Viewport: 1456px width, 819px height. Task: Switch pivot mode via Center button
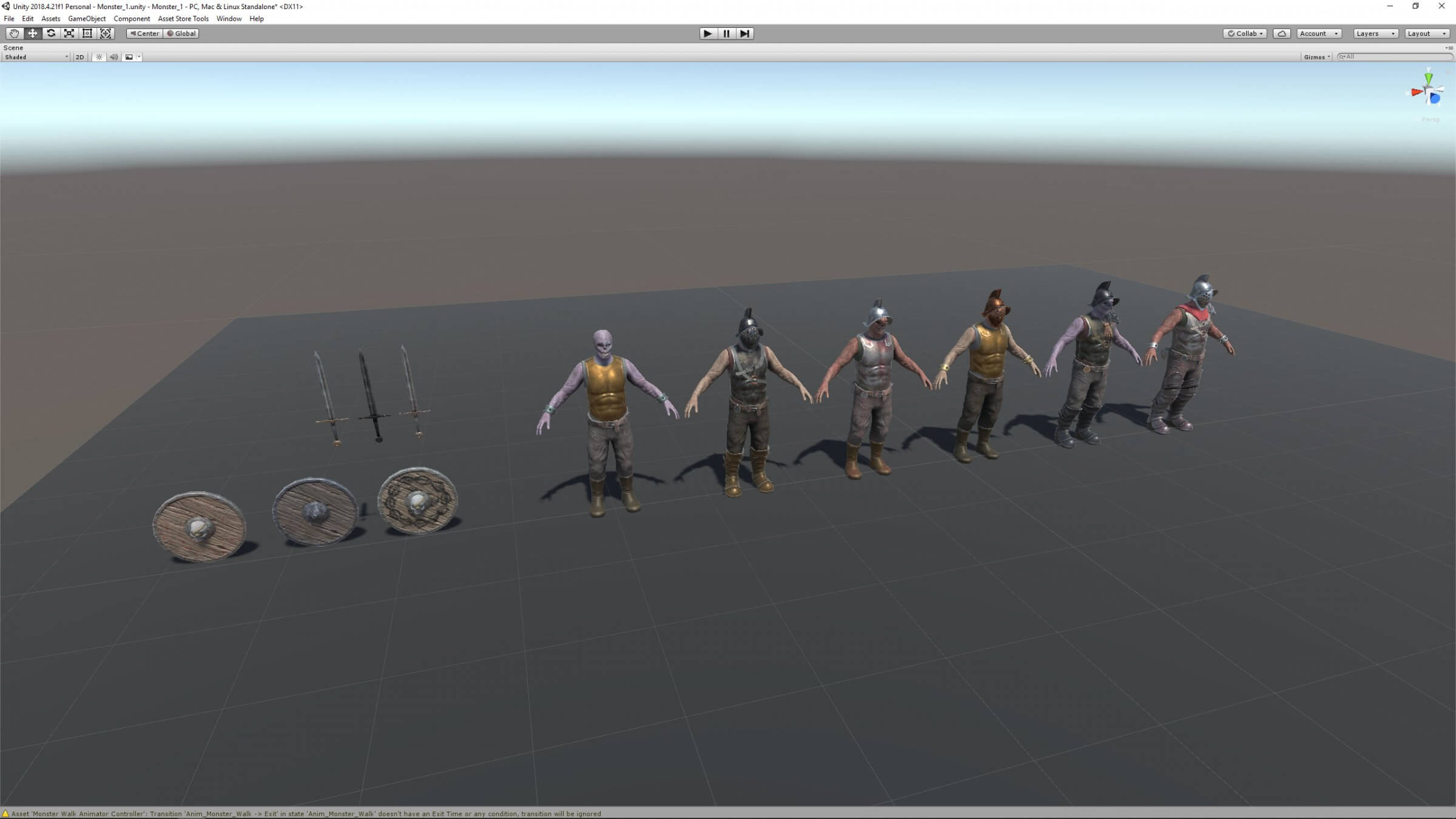tap(144, 33)
